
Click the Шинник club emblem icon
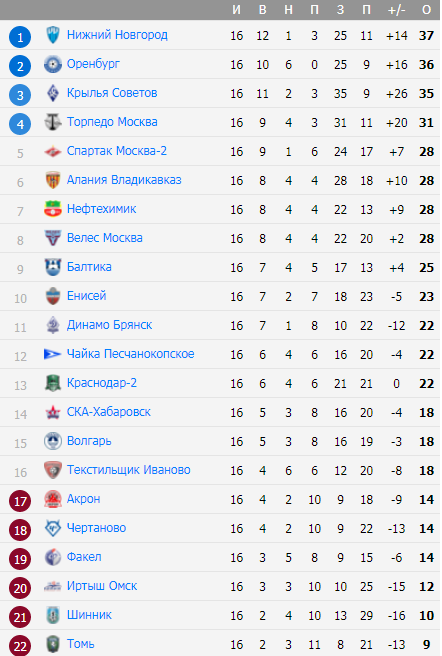click(x=53, y=615)
